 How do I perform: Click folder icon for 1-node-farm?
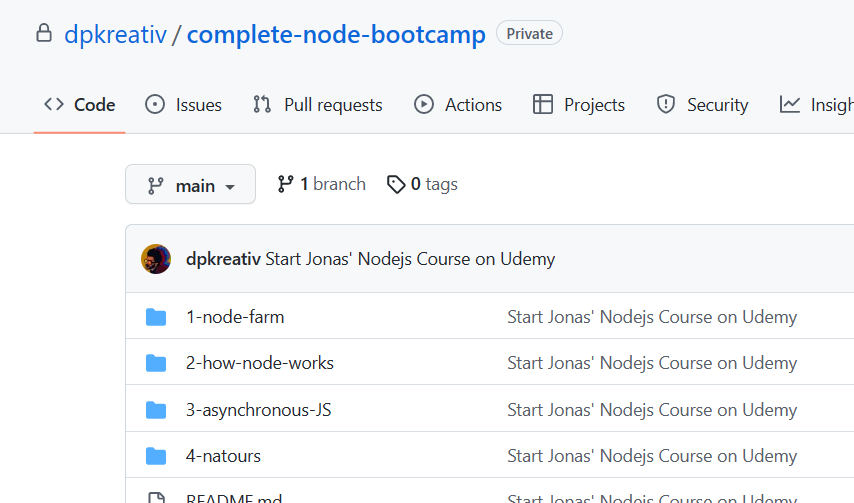tap(156, 317)
